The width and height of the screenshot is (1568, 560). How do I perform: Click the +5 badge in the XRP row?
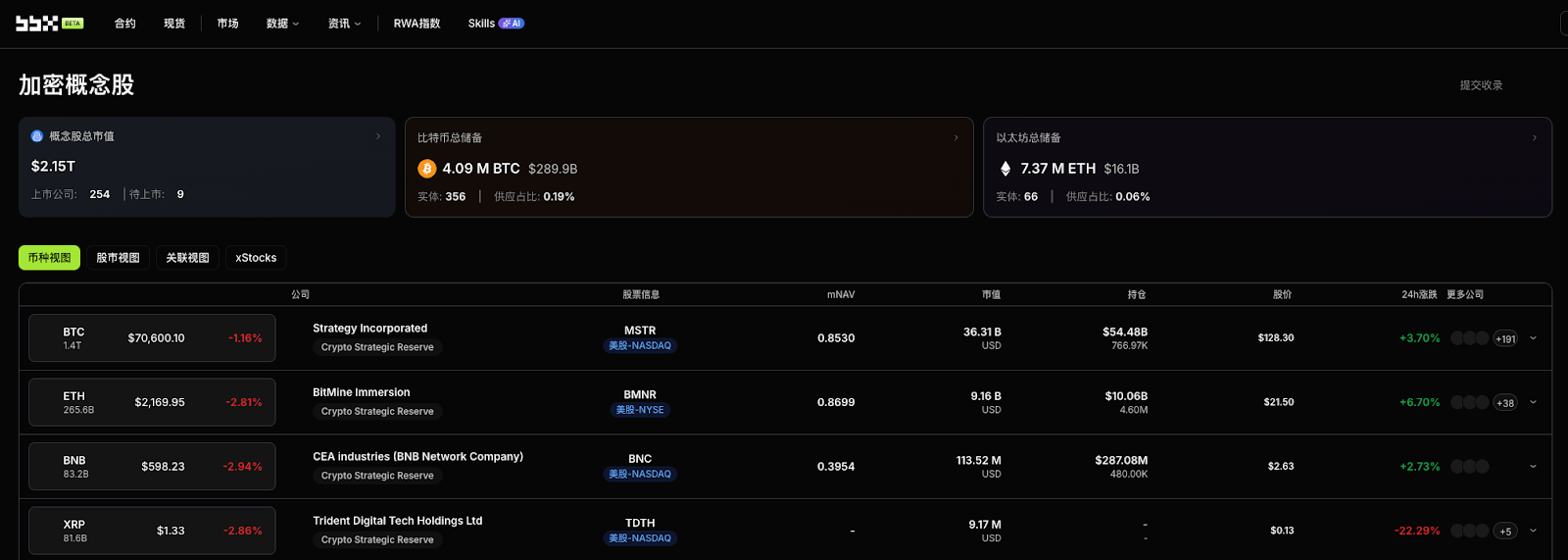click(x=1505, y=532)
